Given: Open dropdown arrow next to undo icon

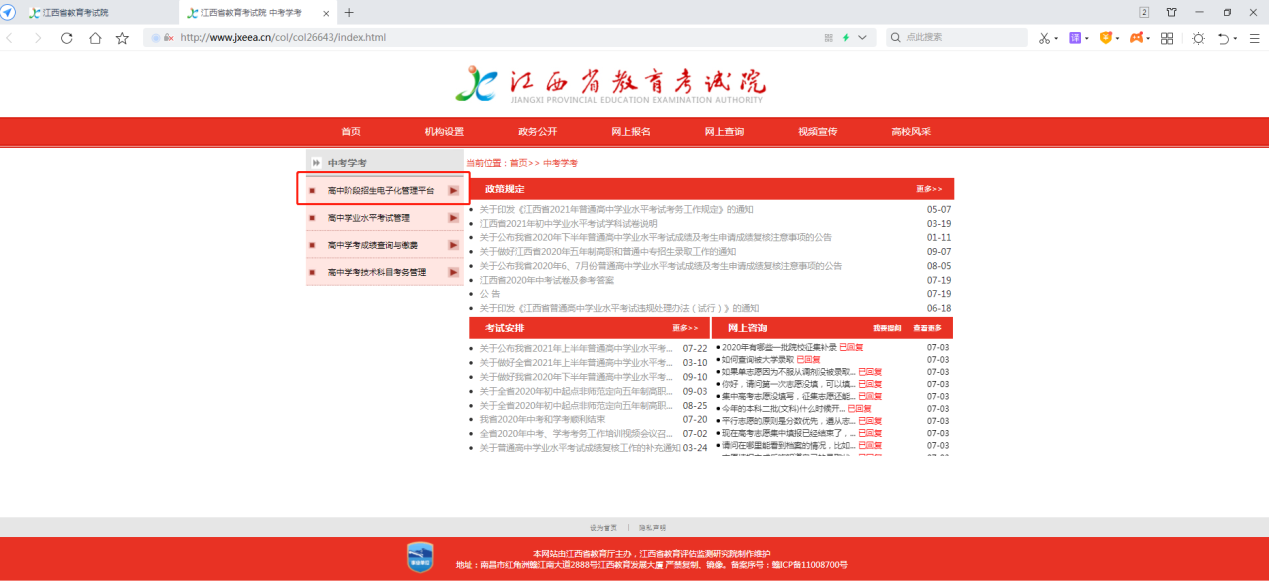Looking at the screenshot, I should 1236,39.
